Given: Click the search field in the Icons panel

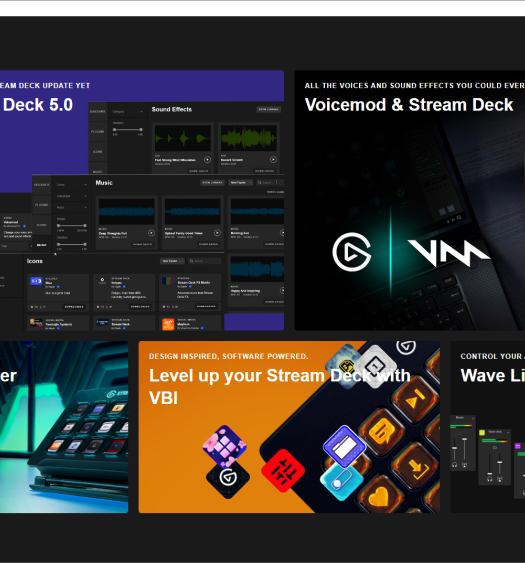Looking at the screenshot, I should [205, 261].
